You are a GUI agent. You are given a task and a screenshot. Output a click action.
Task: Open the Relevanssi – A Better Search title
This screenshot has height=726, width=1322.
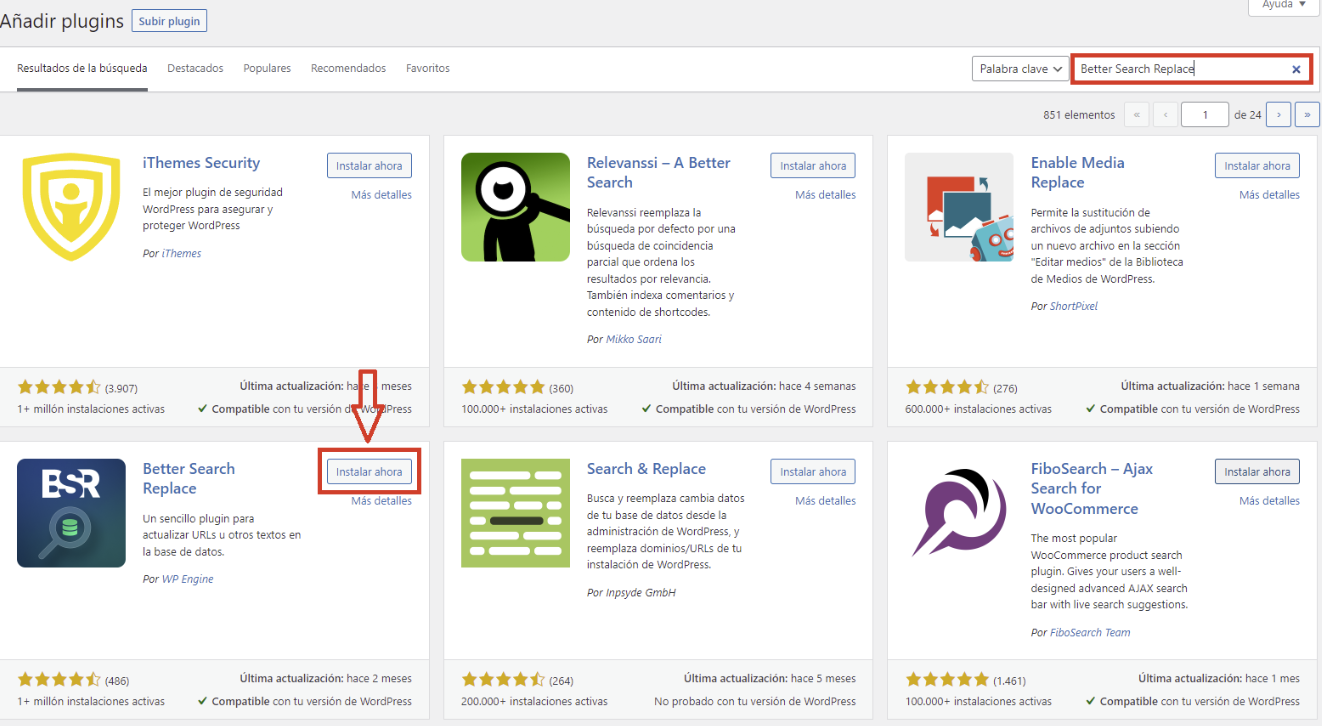(x=659, y=173)
